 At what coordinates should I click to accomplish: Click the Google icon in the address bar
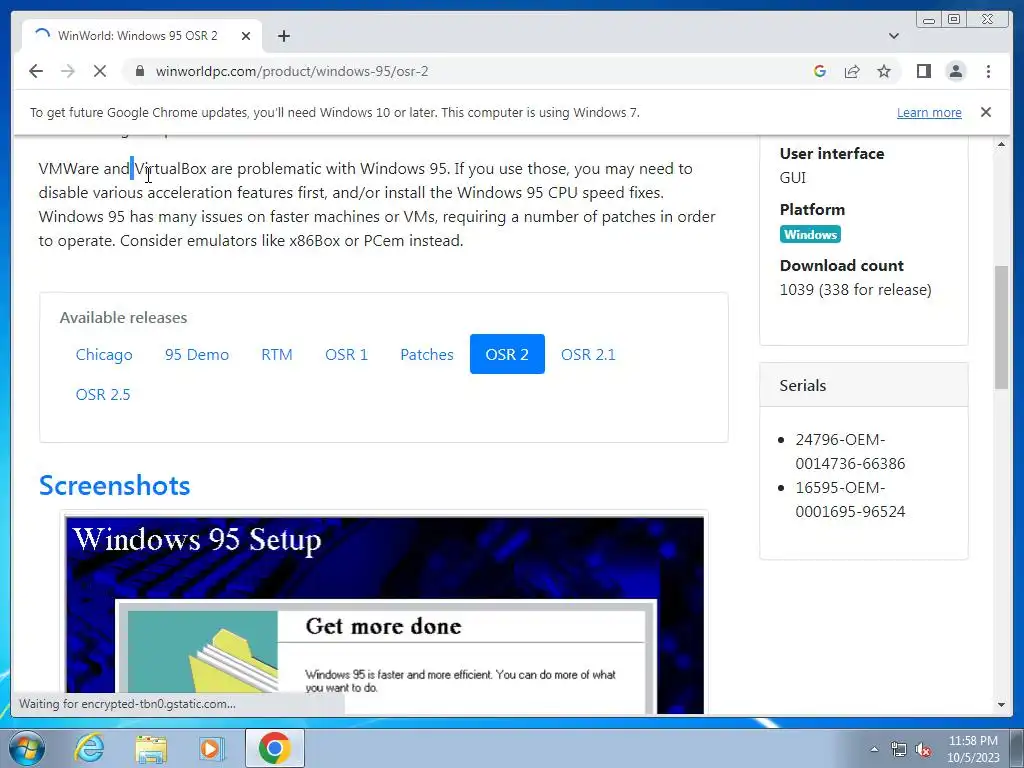(x=820, y=71)
